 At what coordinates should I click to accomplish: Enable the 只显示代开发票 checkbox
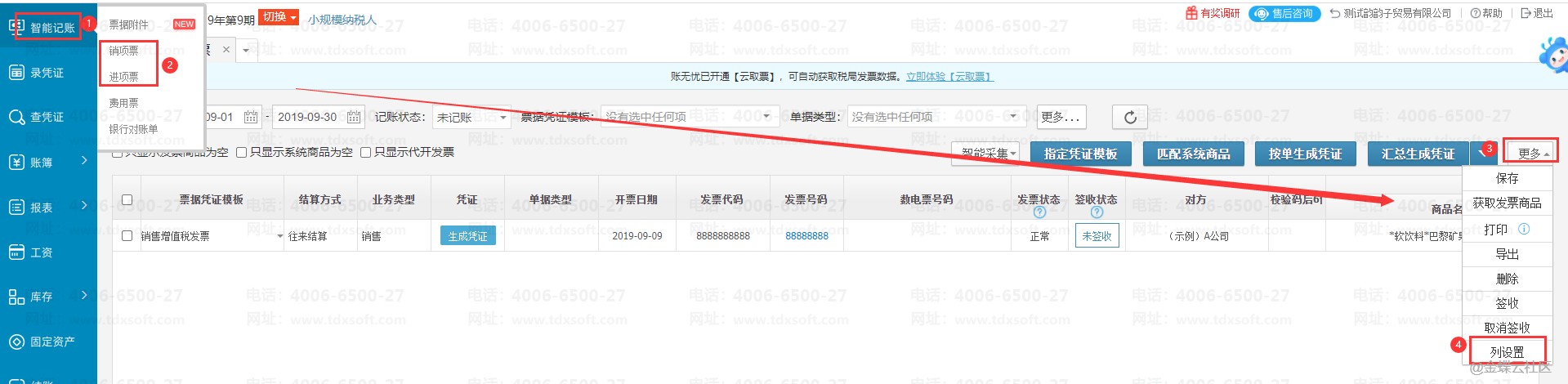click(x=366, y=153)
